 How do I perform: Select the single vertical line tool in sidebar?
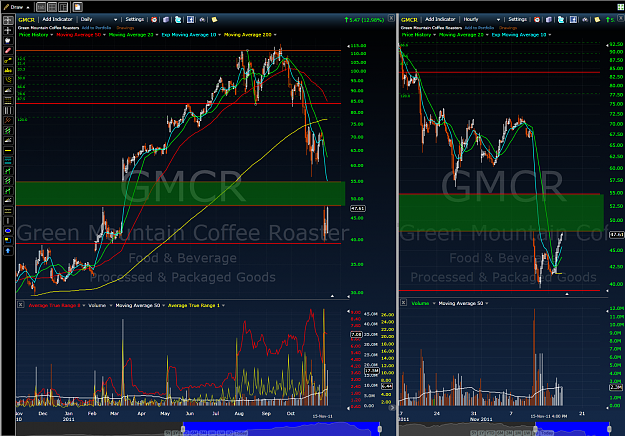click(8, 221)
